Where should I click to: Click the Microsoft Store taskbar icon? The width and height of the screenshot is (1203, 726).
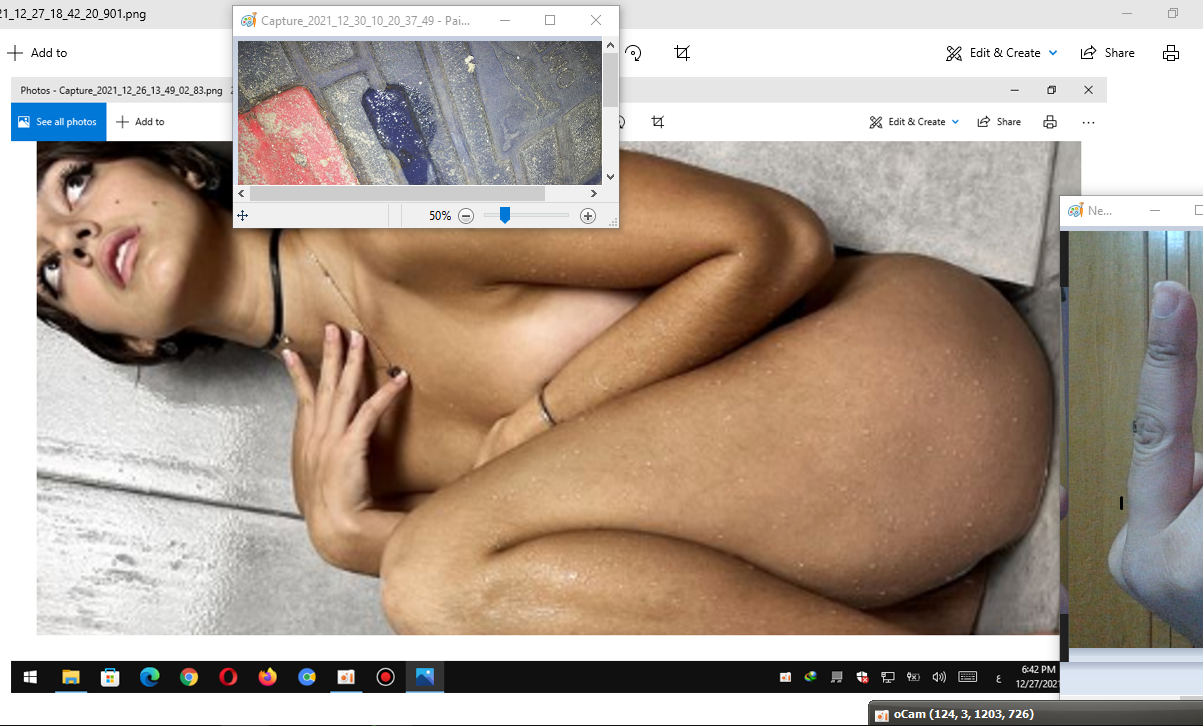pyautogui.click(x=110, y=677)
